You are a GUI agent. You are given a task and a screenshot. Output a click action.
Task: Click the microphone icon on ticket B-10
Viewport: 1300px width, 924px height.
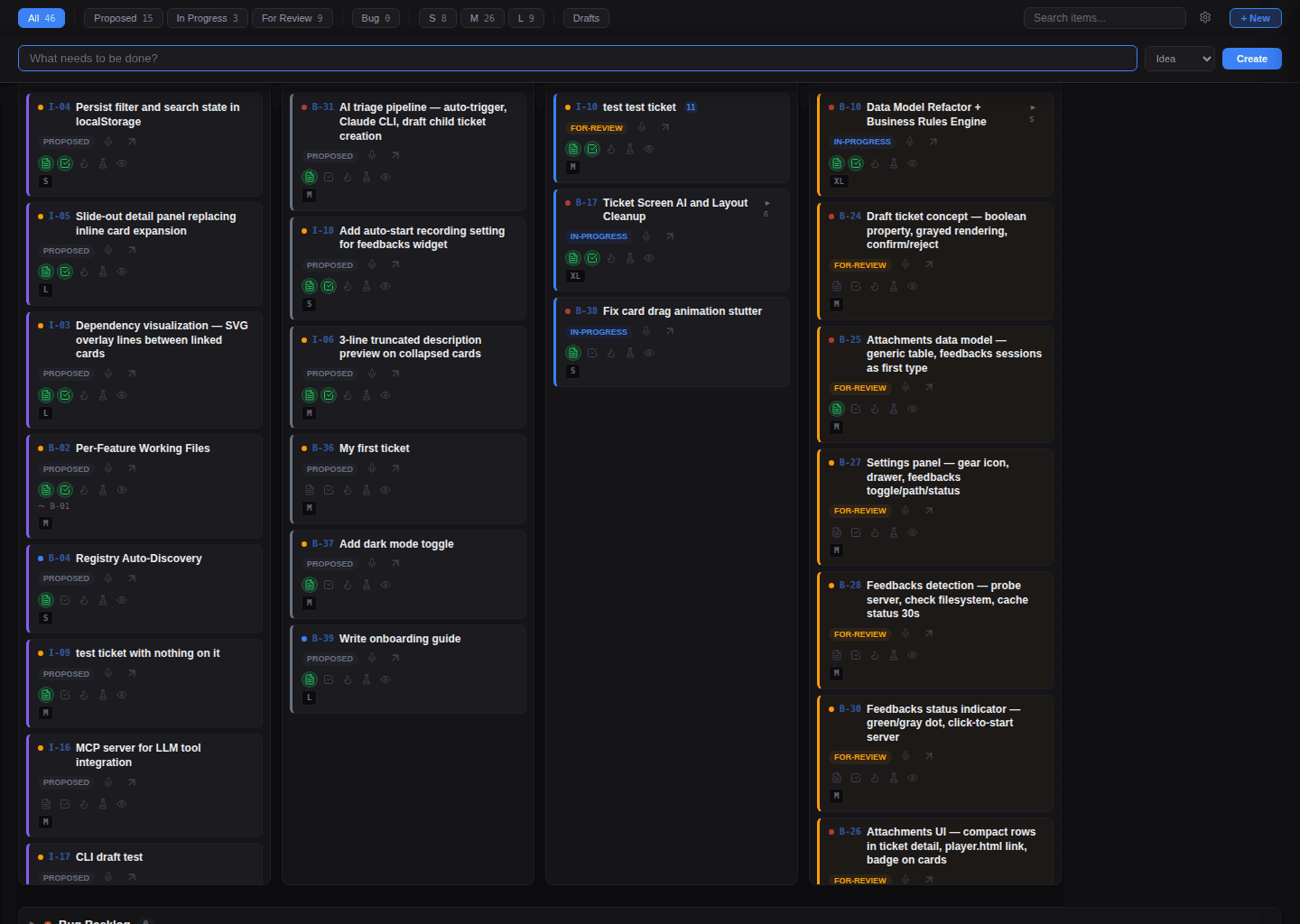[x=910, y=142]
